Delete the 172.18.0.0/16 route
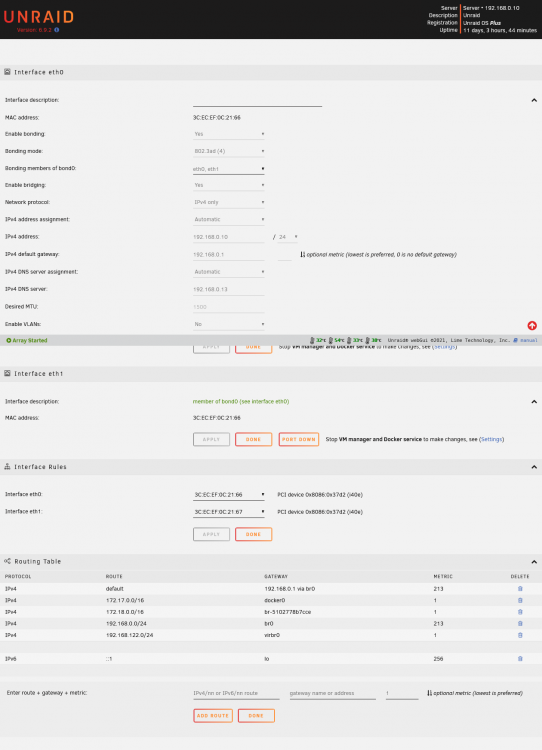 [520, 612]
